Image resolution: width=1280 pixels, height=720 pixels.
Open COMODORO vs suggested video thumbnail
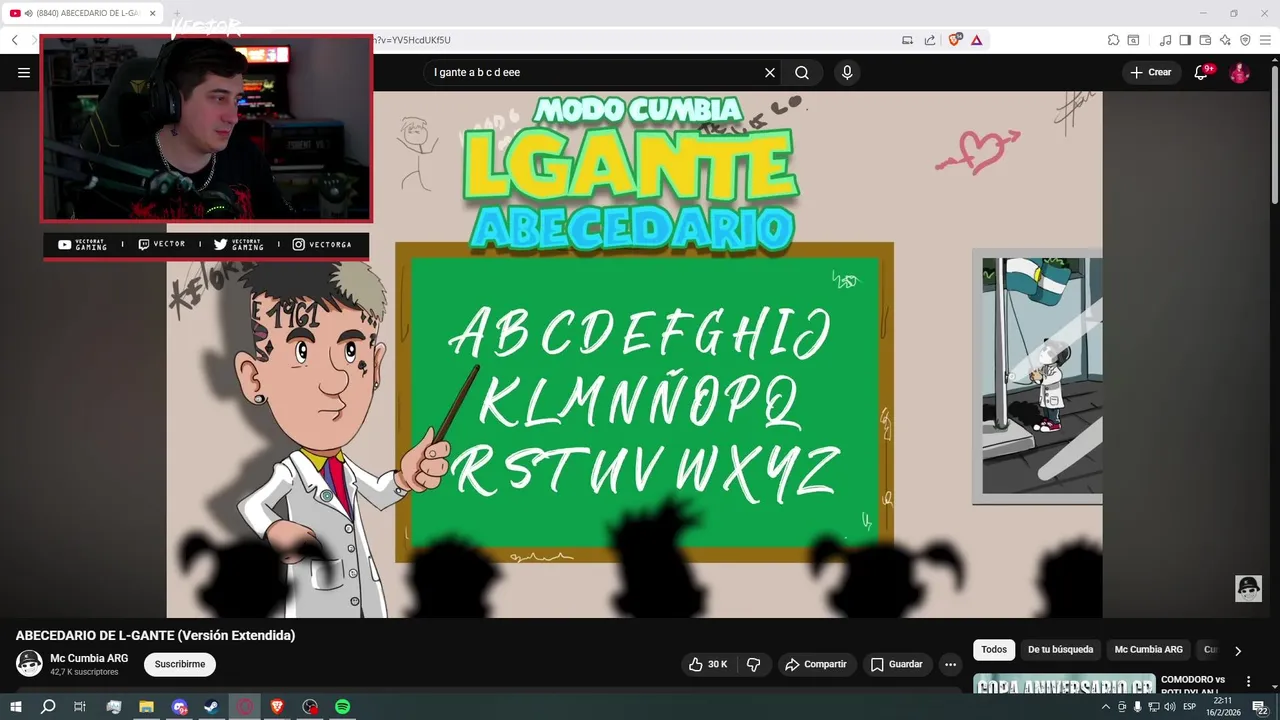pos(1064,684)
